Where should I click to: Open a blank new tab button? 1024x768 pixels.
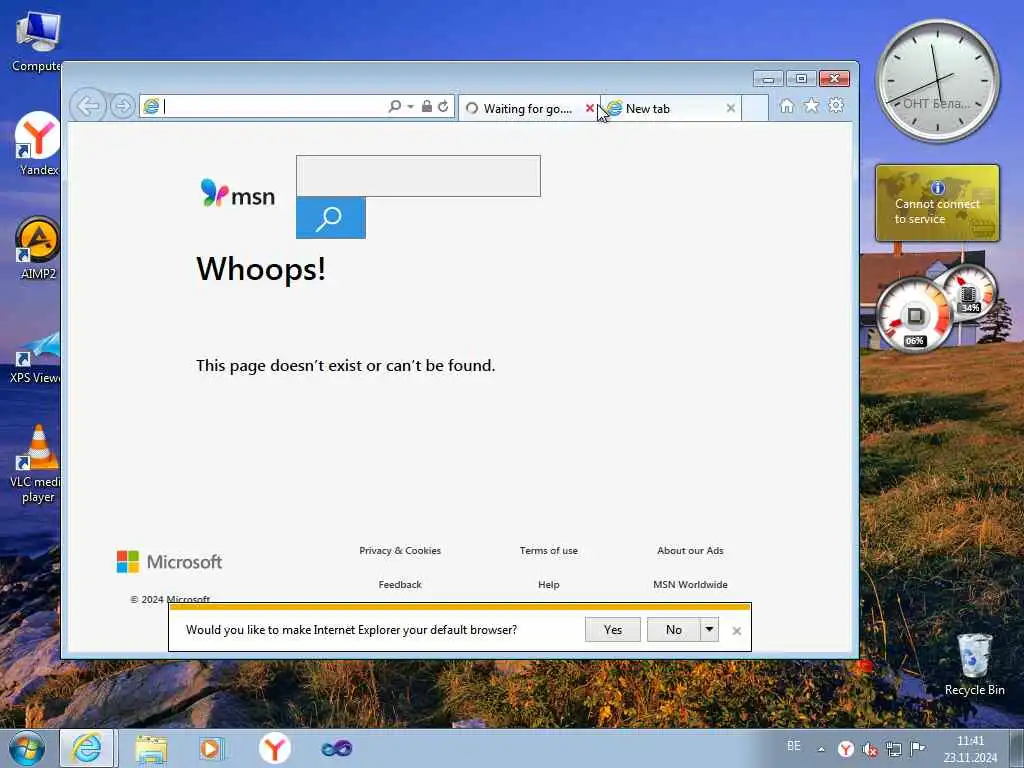point(755,108)
